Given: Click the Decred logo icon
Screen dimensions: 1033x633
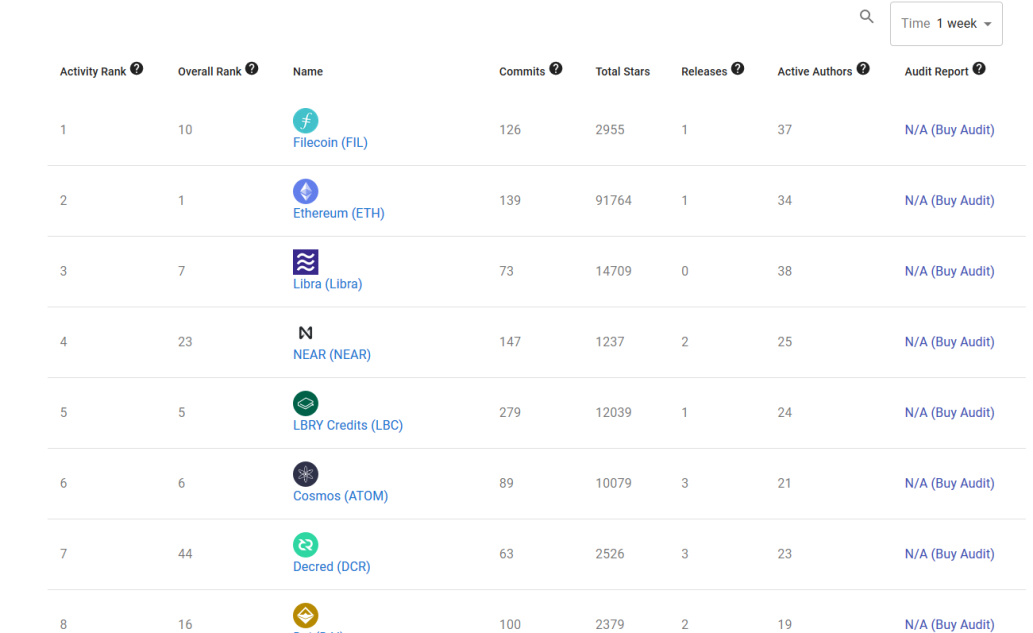Looking at the screenshot, I should coord(306,545).
